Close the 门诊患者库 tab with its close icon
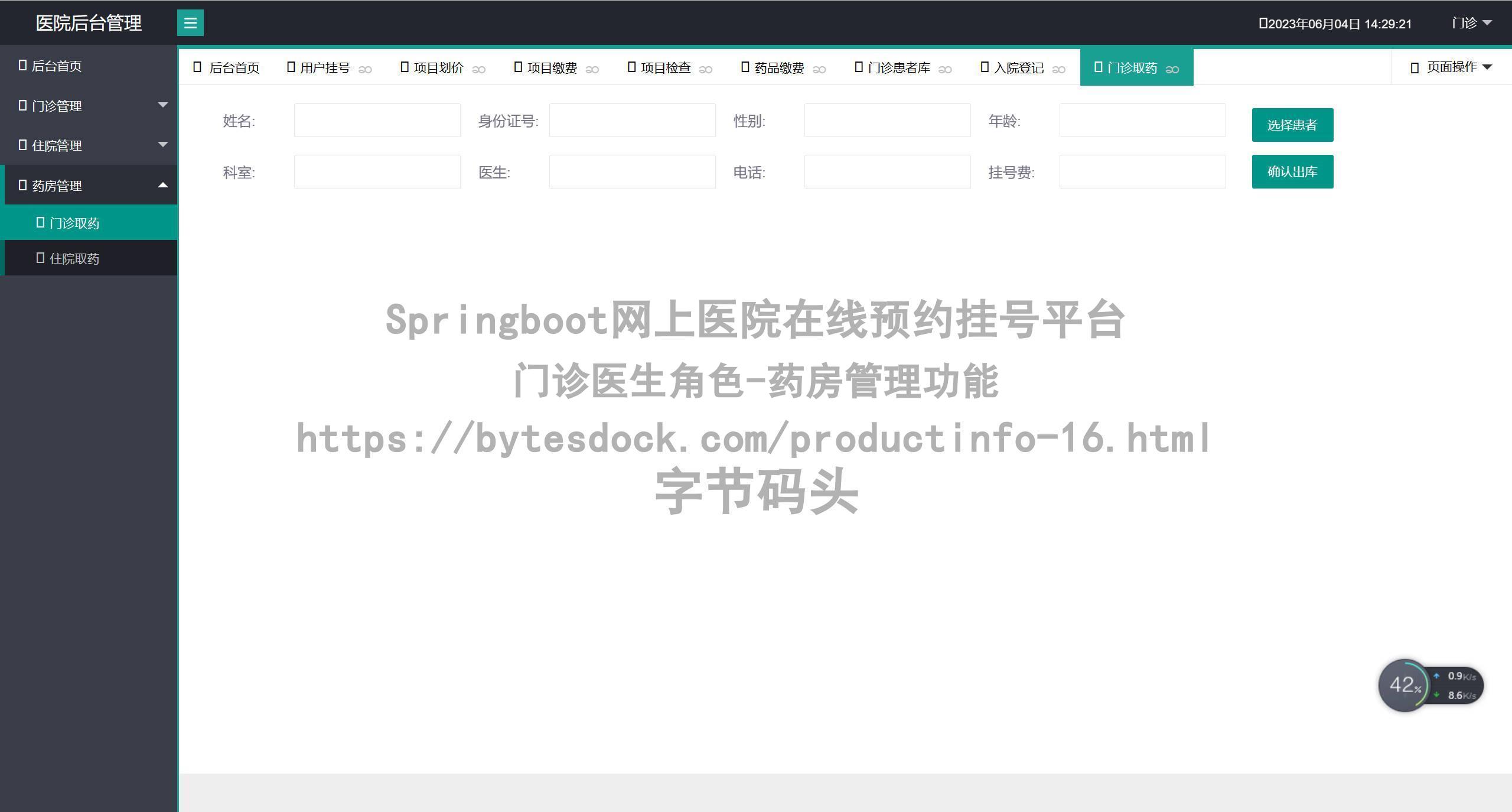Image resolution: width=1512 pixels, height=812 pixels. tap(945, 69)
